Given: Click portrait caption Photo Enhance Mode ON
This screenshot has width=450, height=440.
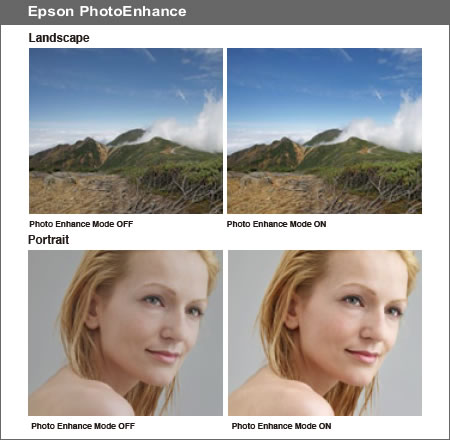Looking at the screenshot, I should (281, 426).
